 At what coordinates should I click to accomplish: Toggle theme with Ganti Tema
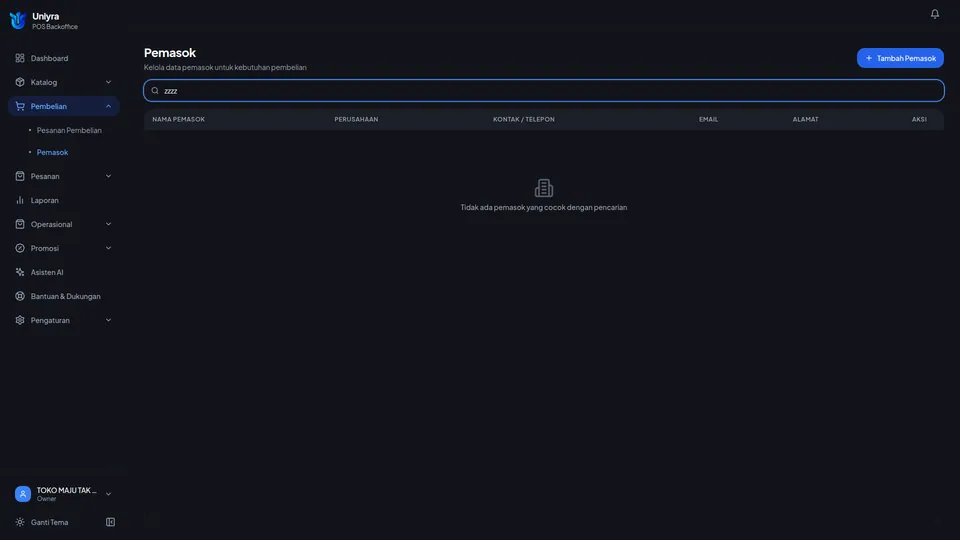(50, 522)
